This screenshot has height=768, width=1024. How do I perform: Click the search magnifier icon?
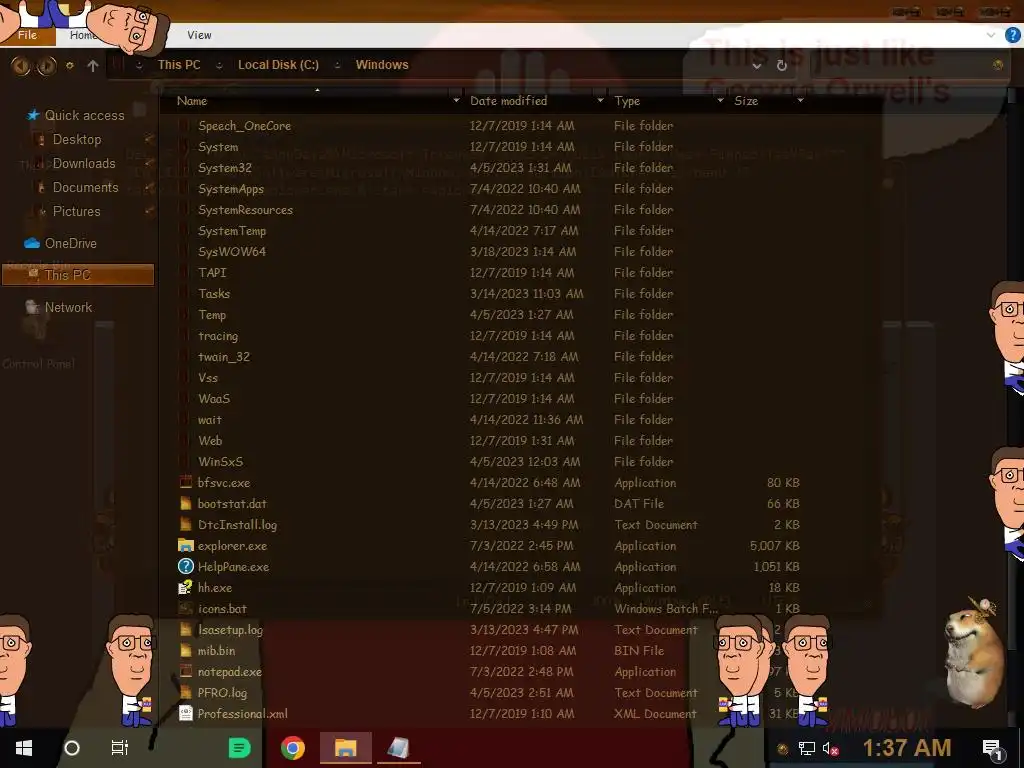tap(998, 65)
